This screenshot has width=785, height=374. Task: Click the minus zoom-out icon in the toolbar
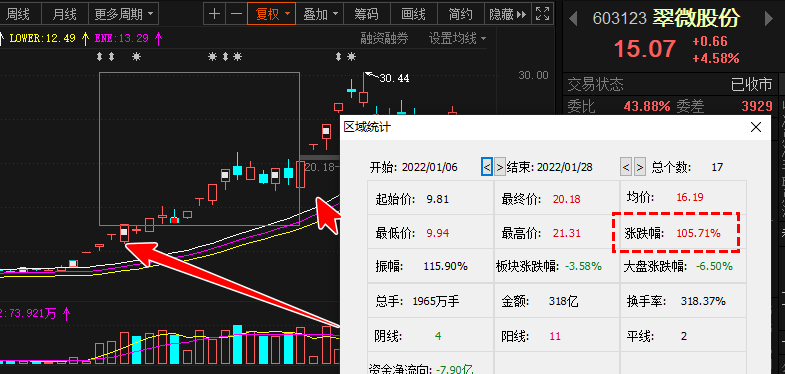pyautogui.click(x=236, y=14)
